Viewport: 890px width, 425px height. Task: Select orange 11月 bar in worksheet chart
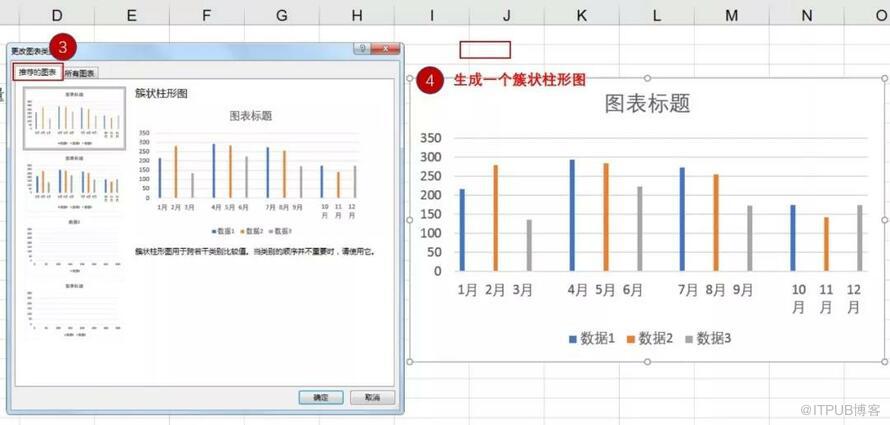[826, 244]
